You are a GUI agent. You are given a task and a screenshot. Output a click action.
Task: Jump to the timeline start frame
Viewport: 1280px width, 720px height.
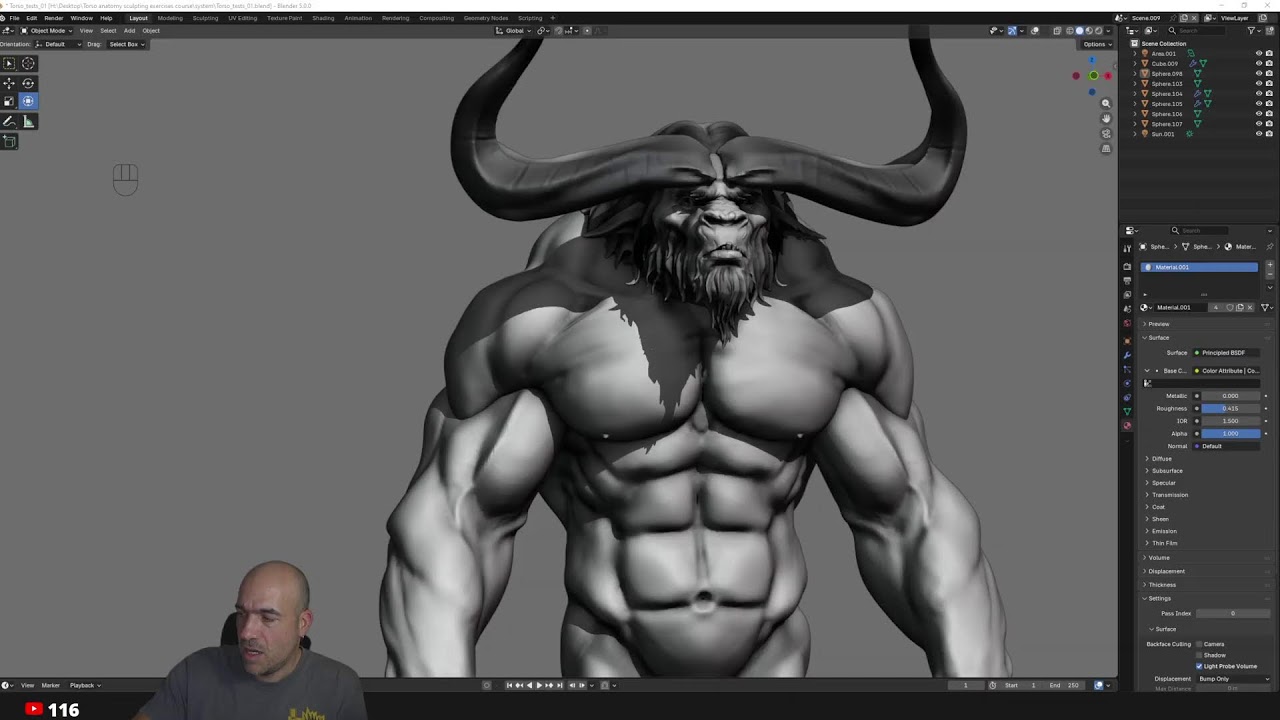coord(509,685)
